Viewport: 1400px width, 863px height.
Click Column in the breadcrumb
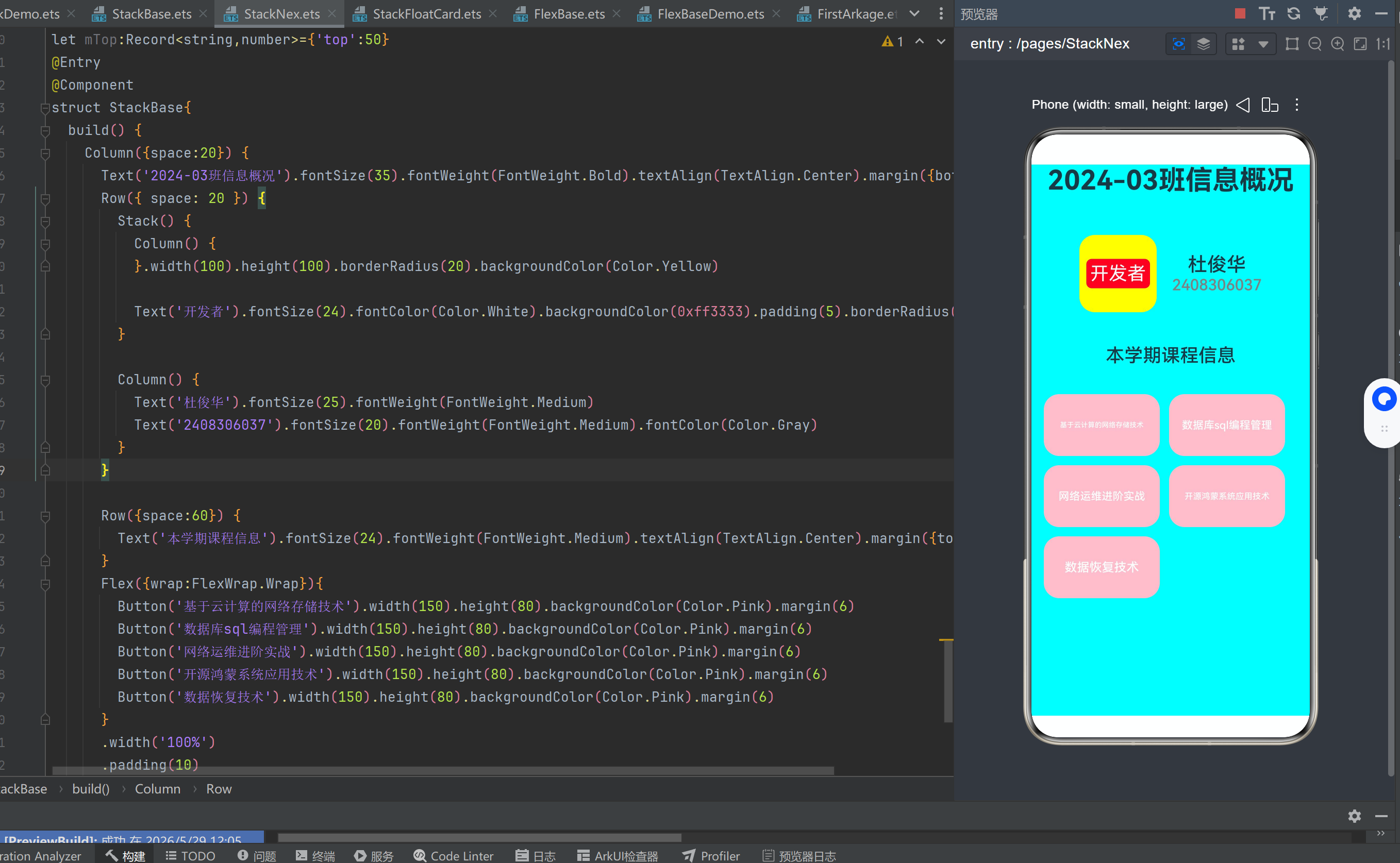tap(157, 789)
